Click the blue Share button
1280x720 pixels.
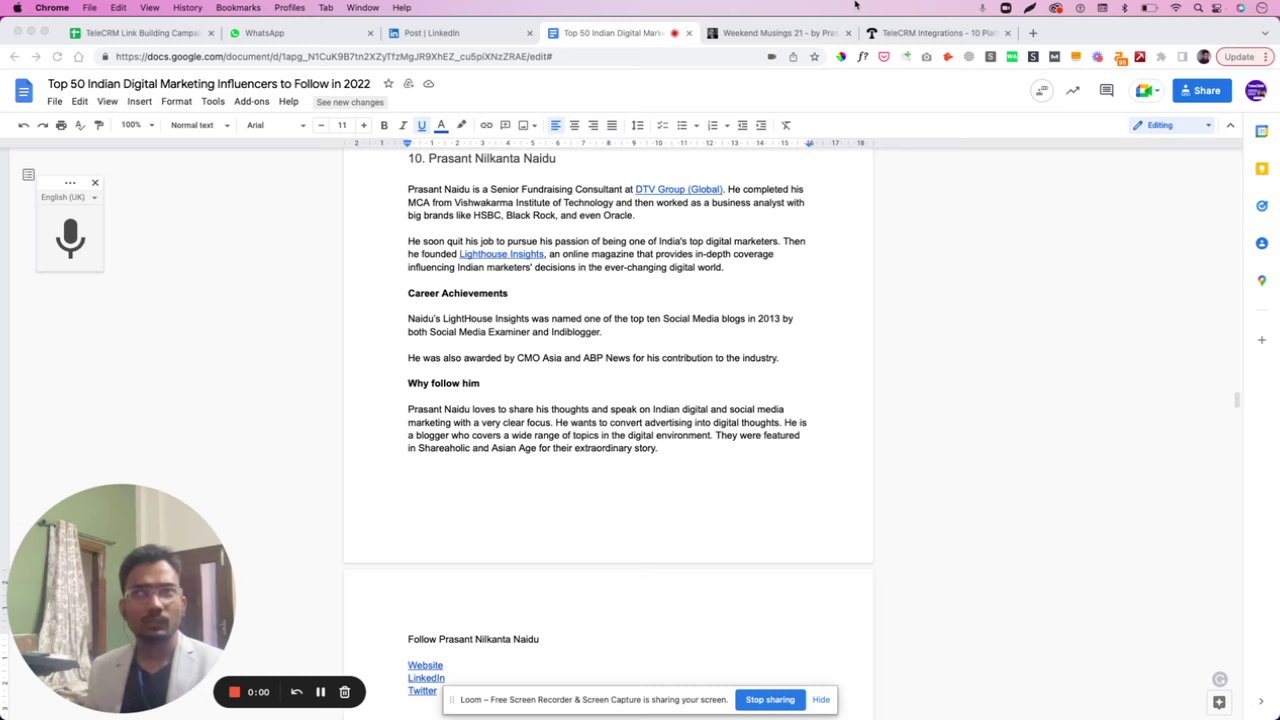(1202, 91)
